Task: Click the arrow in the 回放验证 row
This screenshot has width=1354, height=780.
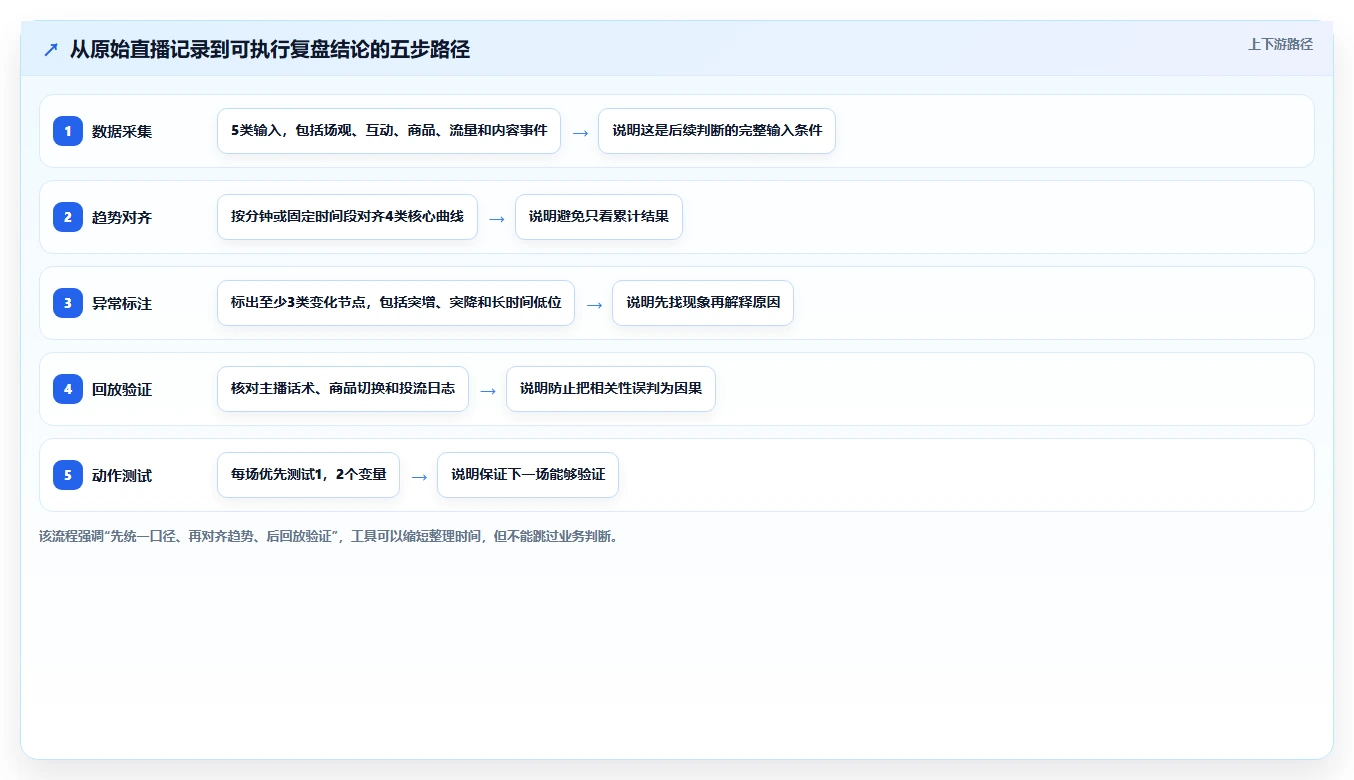Action: 488,390
